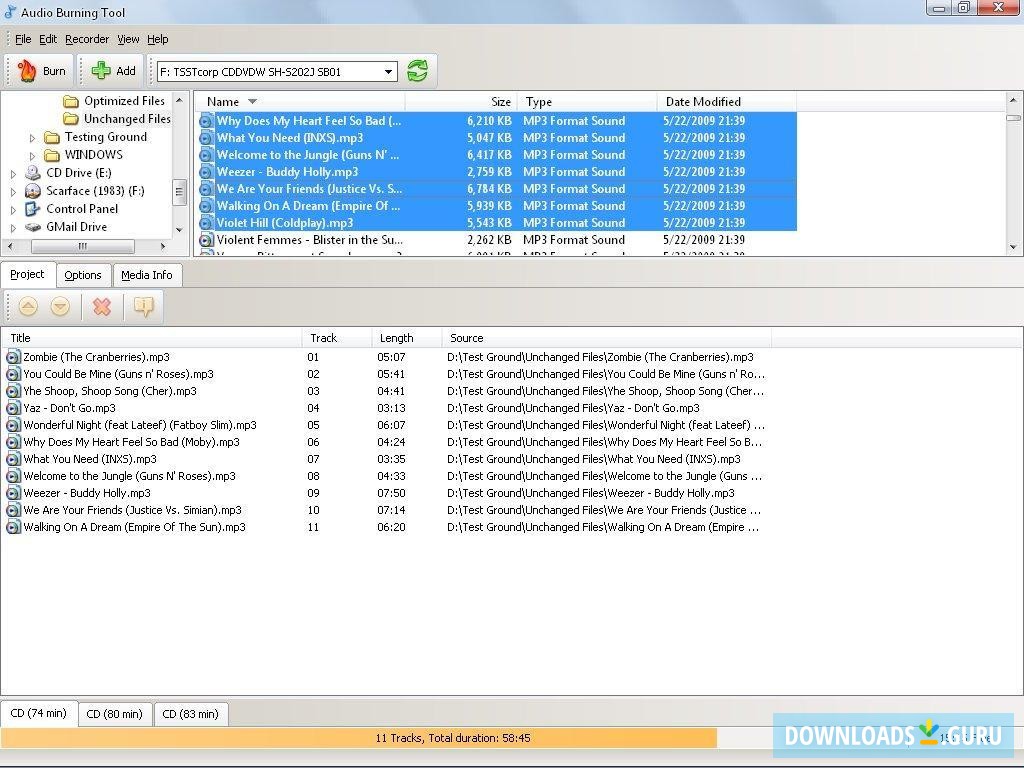Select What You Need (INXS).mp3 in file list
This screenshot has width=1024, height=768.
tap(496, 138)
